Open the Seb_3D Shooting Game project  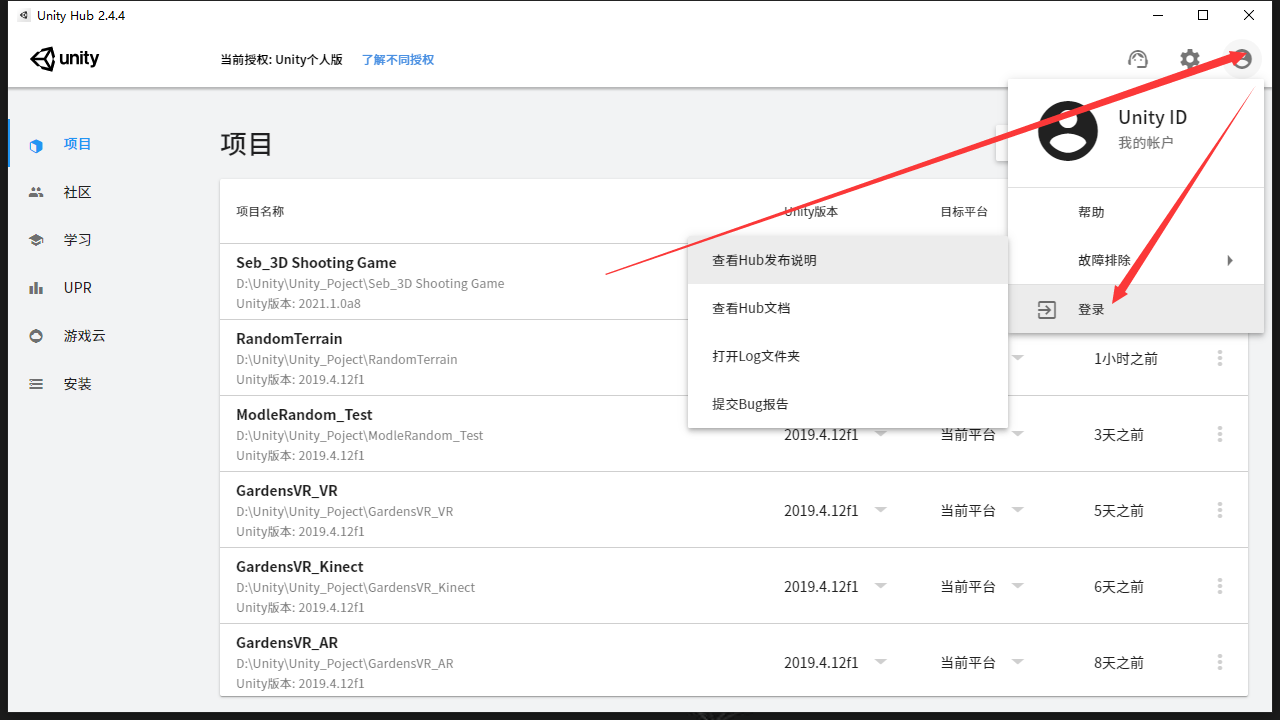316,262
